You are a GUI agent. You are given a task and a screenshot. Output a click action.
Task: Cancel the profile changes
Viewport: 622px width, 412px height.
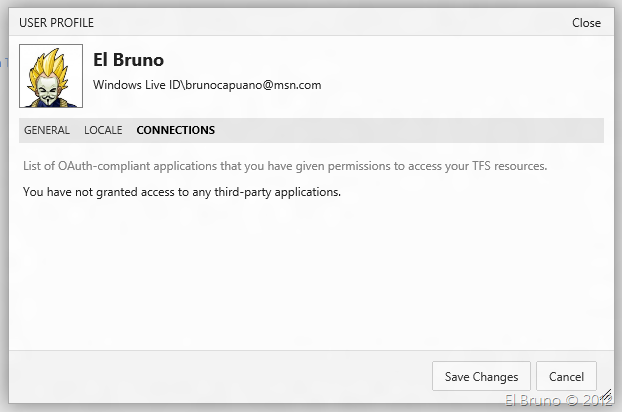(566, 377)
